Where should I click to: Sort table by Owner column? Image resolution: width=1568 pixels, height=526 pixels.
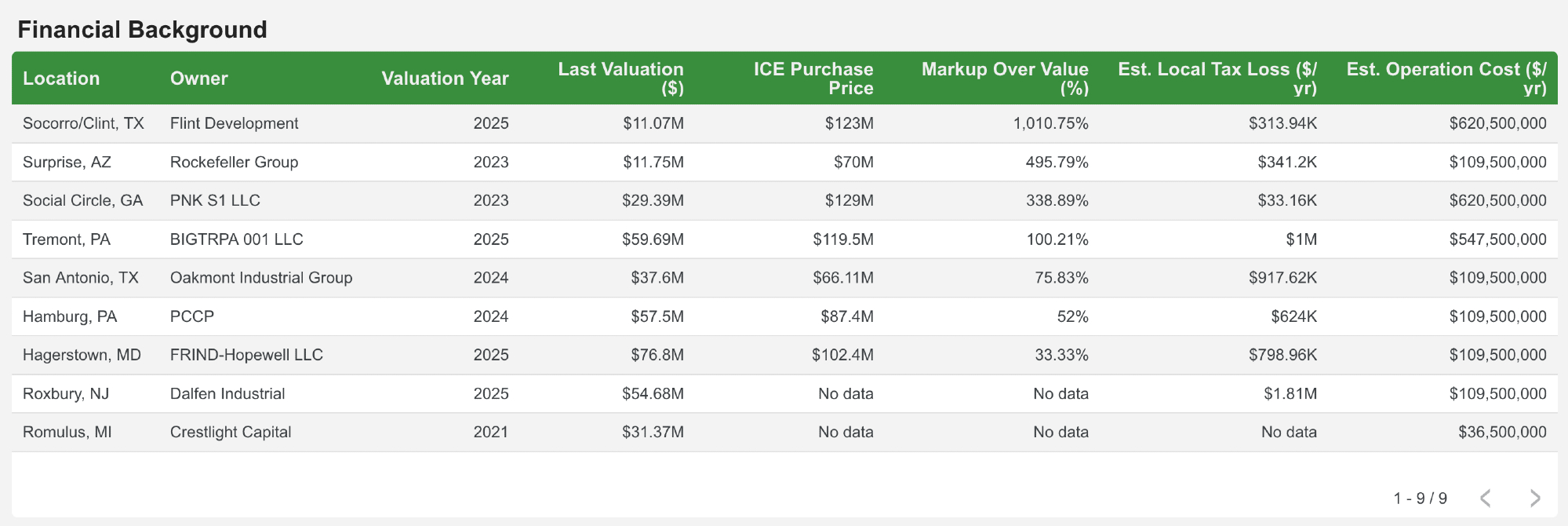[x=199, y=79]
